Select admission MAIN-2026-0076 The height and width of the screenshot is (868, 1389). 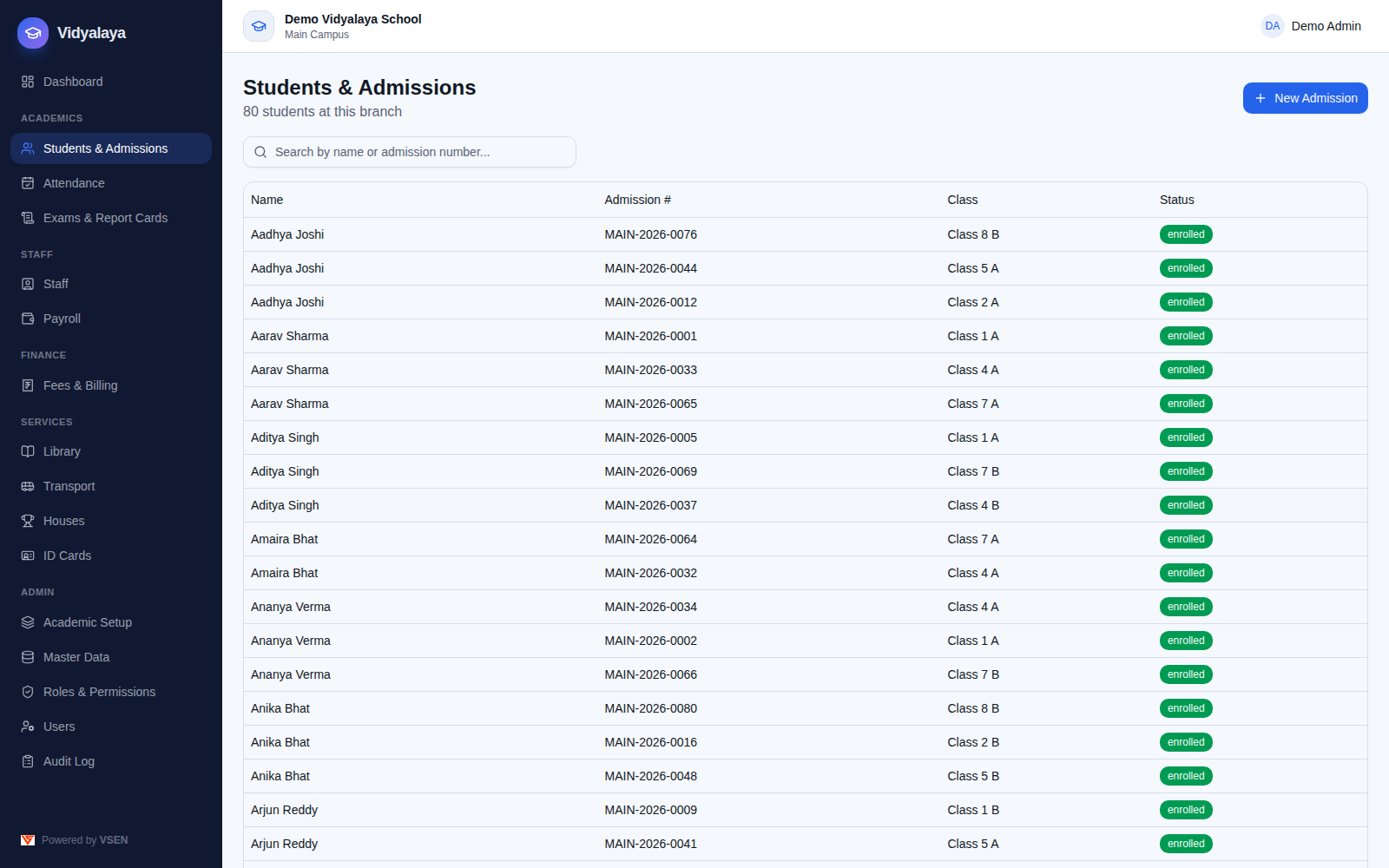tap(651, 234)
